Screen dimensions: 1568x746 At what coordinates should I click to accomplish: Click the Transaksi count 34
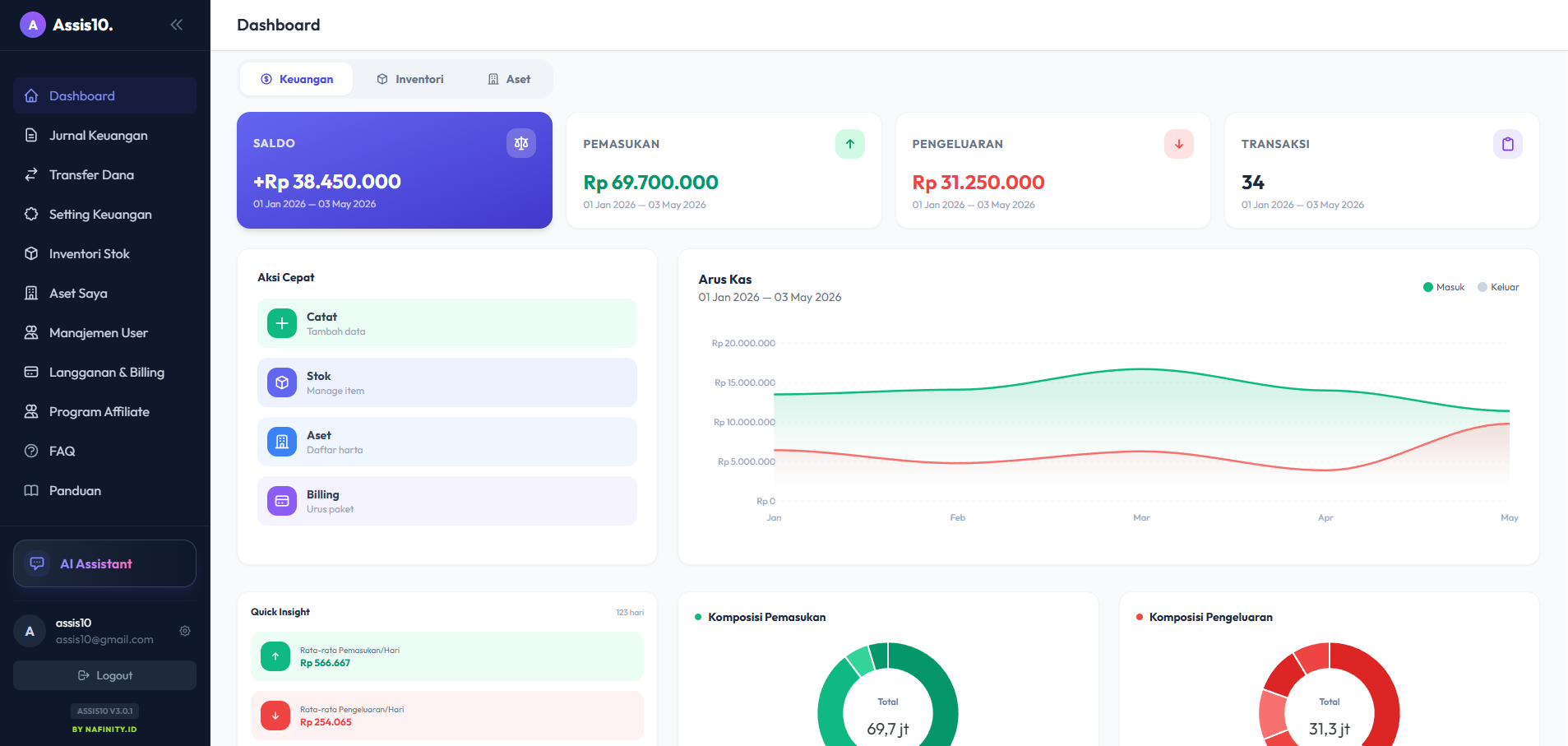point(1253,183)
